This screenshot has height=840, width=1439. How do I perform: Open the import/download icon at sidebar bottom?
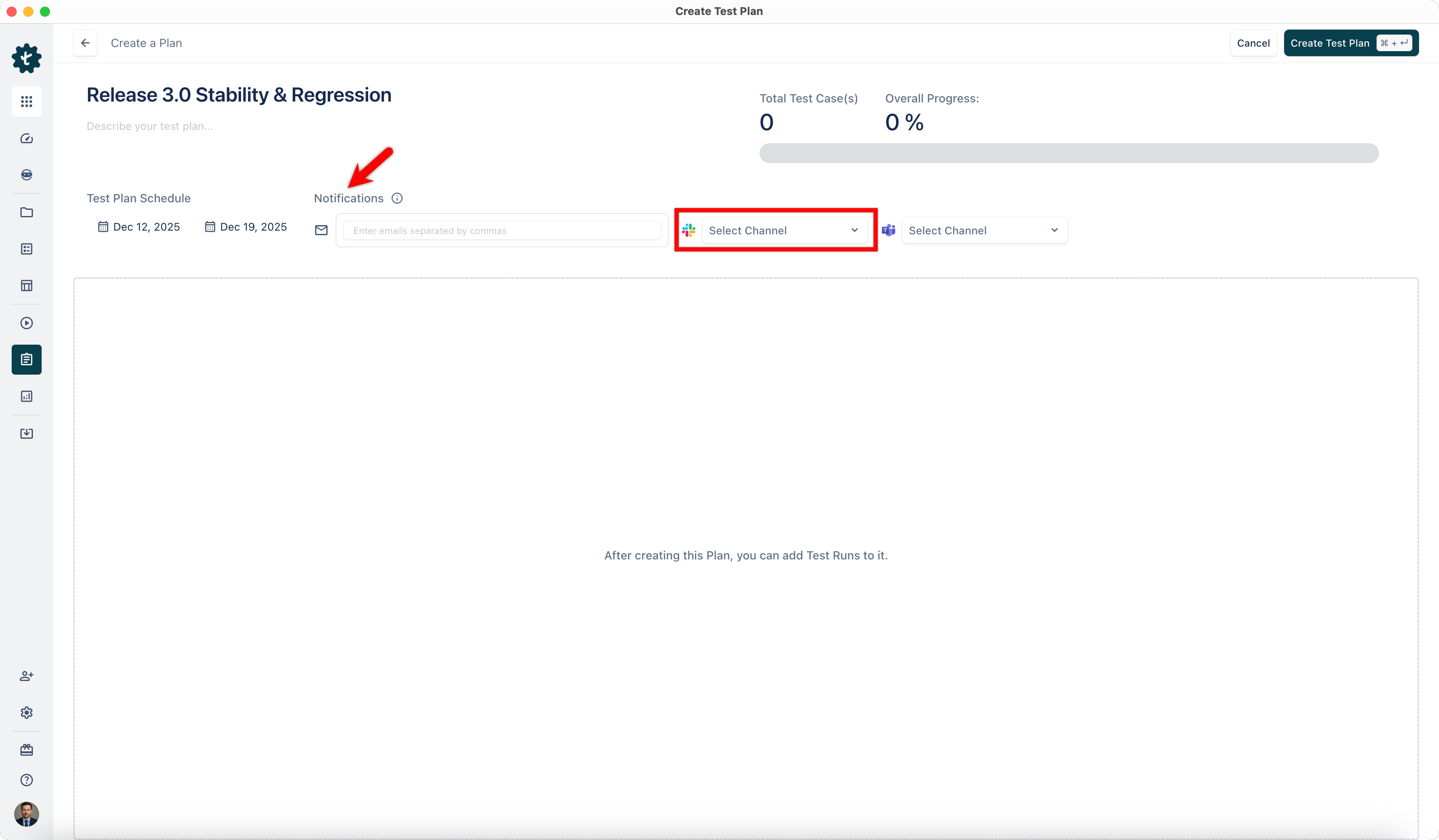pyautogui.click(x=26, y=433)
